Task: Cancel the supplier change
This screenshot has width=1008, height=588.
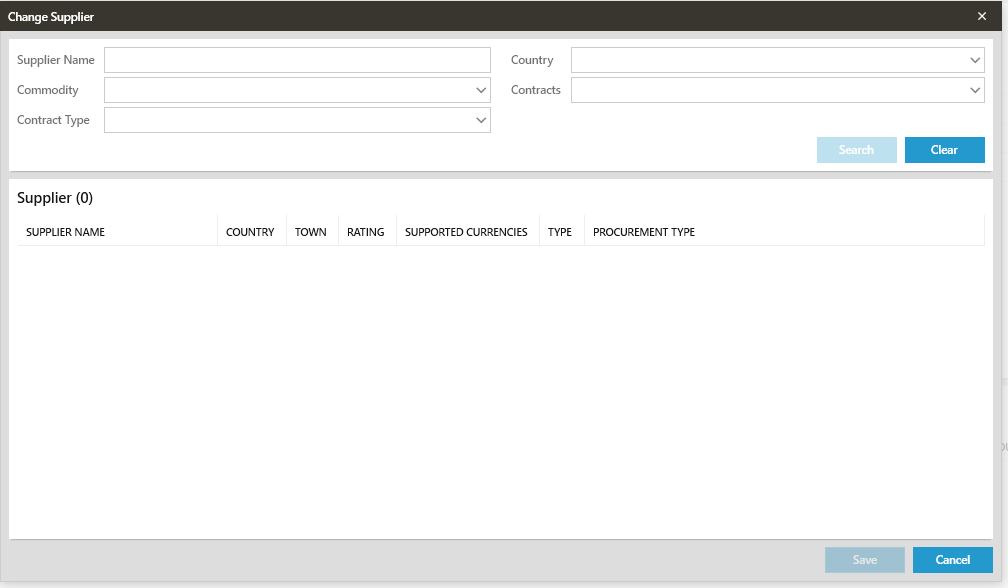Action: coord(952,560)
